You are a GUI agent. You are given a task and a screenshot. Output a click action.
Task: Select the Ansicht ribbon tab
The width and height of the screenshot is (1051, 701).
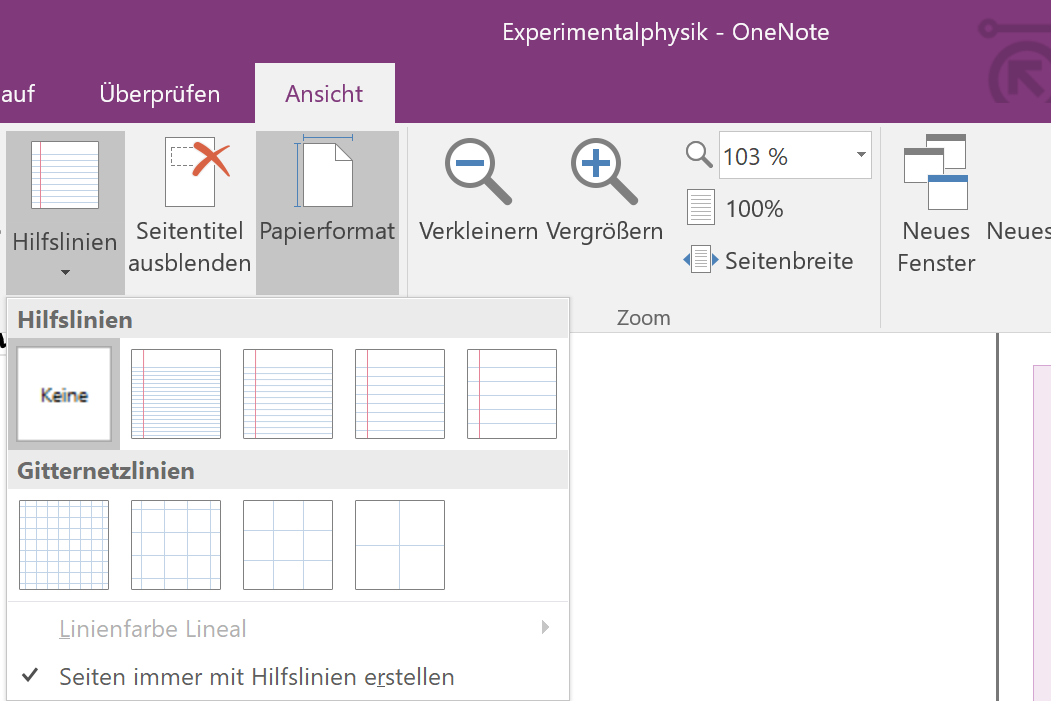(324, 94)
